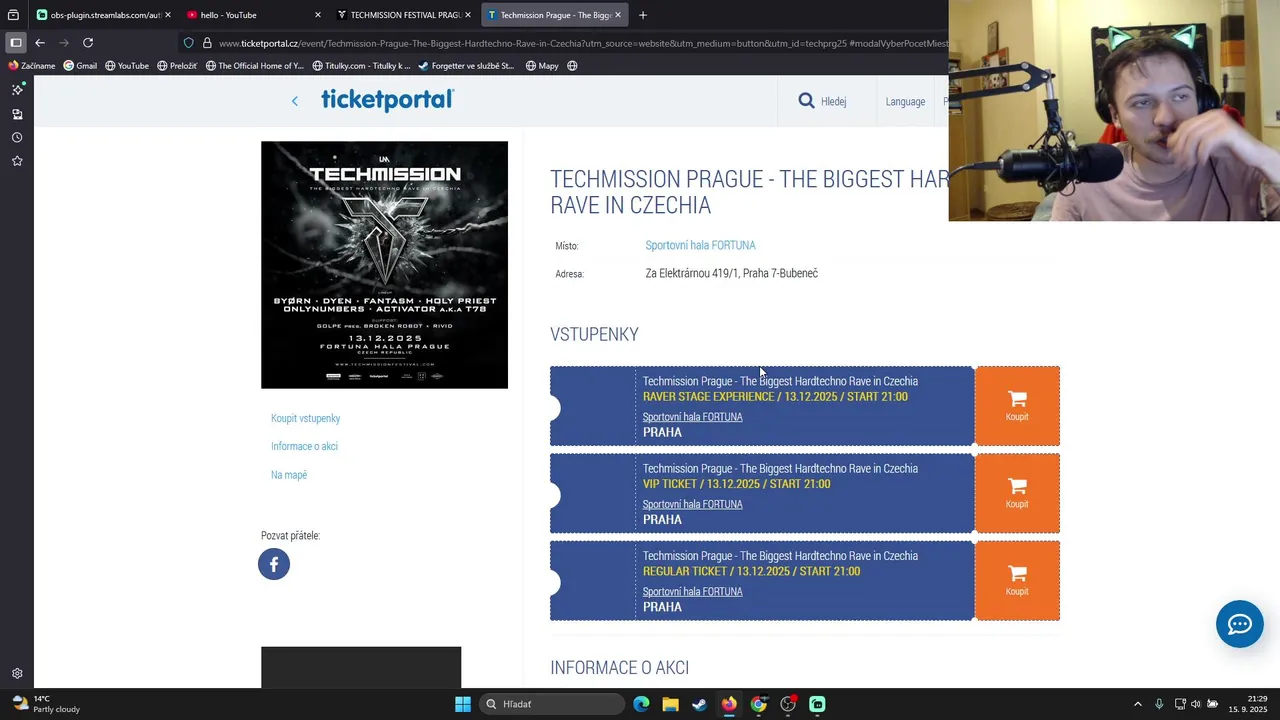Expand hidden system tray icons chevron

click(1137, 704)
